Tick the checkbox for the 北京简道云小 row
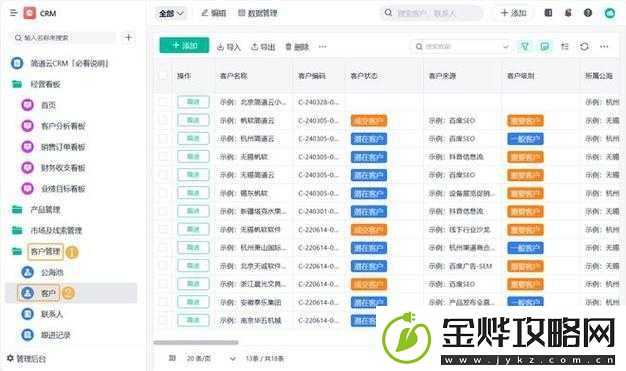626x371 pixels. (163, 102)
